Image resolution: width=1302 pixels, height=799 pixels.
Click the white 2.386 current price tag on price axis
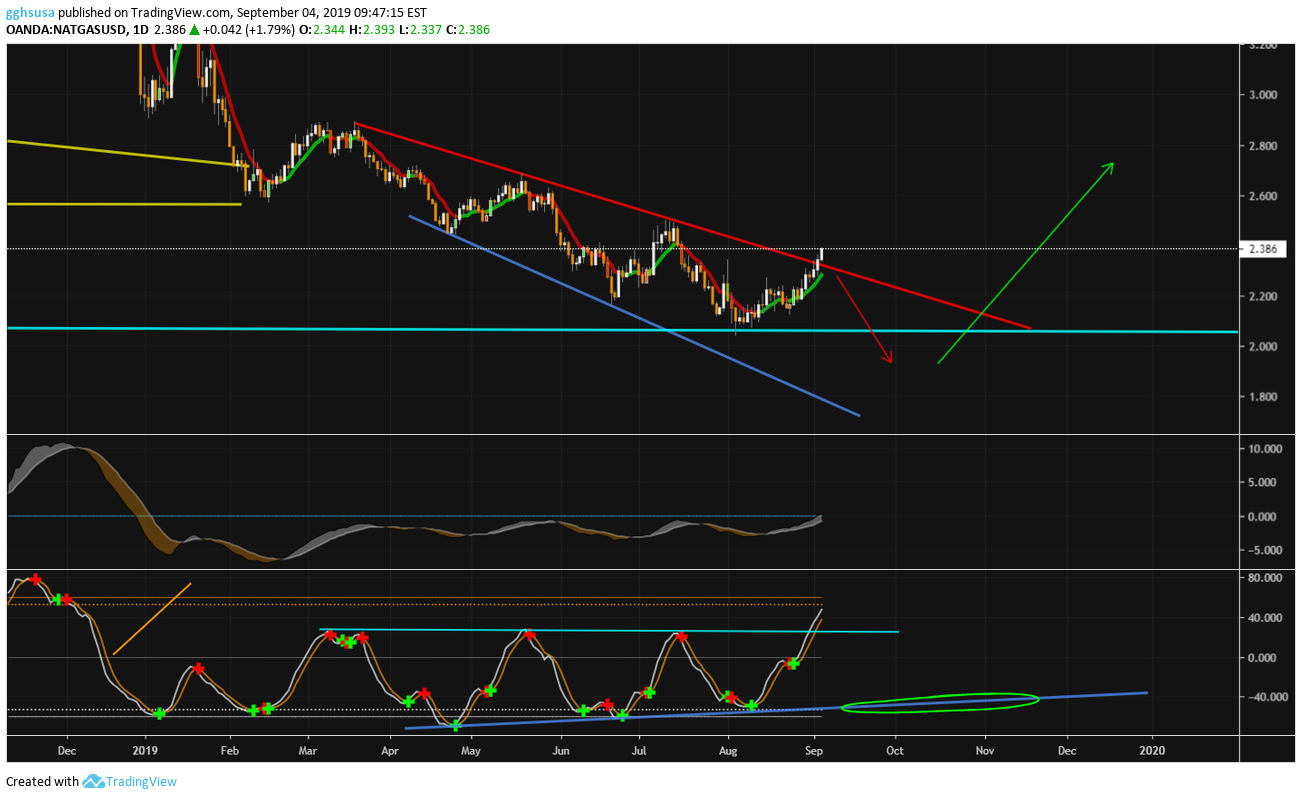pos(1265,249)
